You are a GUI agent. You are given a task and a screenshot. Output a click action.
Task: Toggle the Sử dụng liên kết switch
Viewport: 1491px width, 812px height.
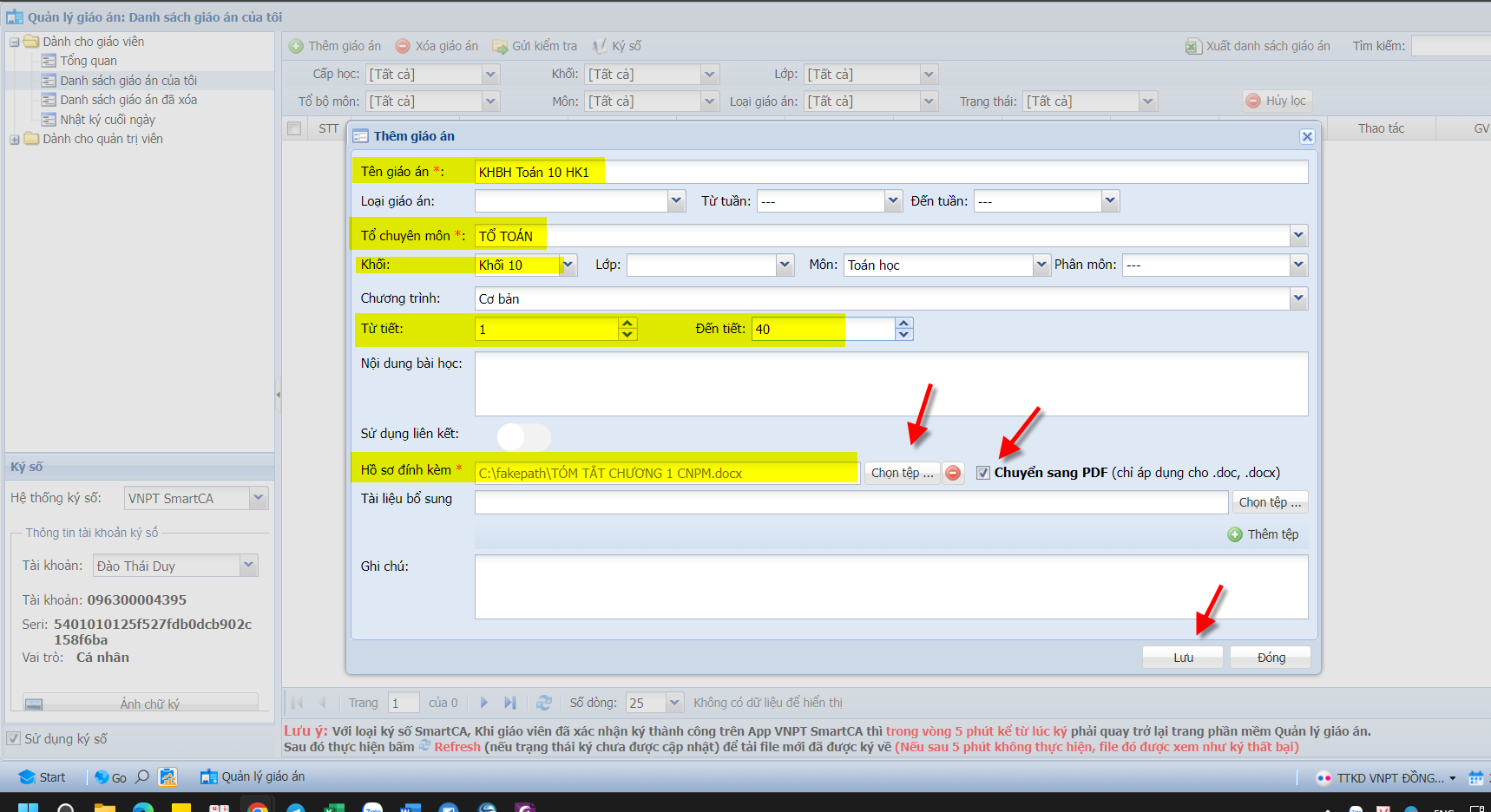[523, 436]
